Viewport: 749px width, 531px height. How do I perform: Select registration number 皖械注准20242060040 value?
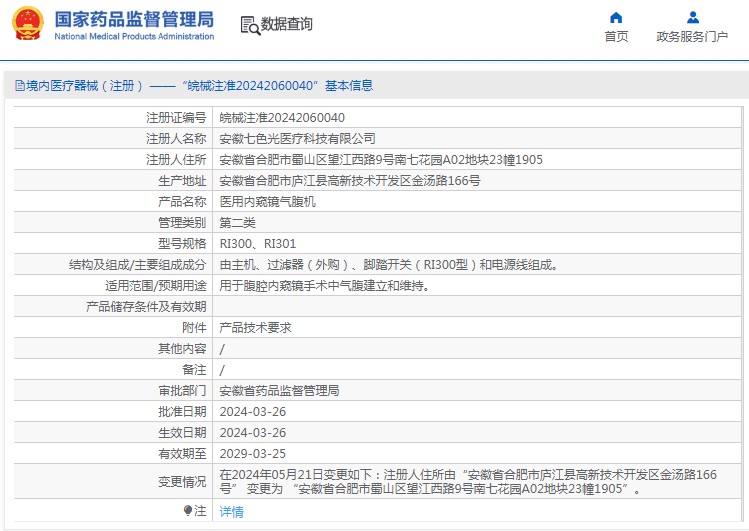pos(282,117)
